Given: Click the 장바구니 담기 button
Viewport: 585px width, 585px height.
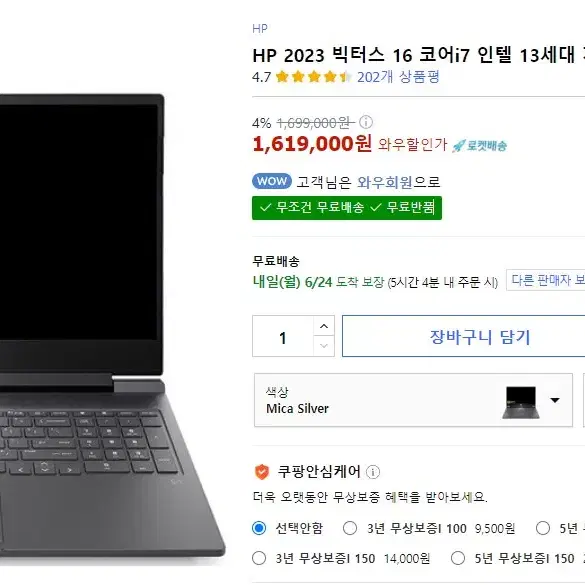Looking at the screenshot, I should 463,336.
